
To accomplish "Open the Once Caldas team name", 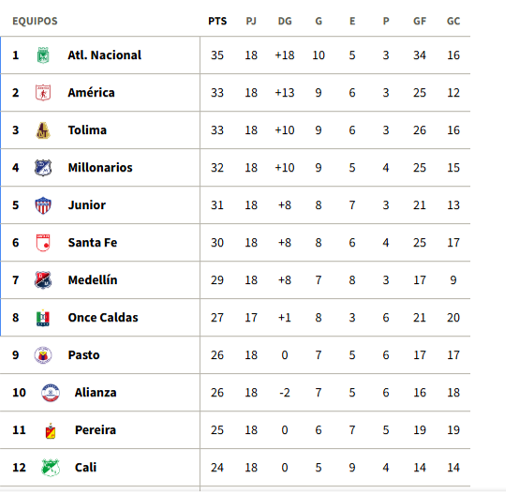I will tap(103, 318).
